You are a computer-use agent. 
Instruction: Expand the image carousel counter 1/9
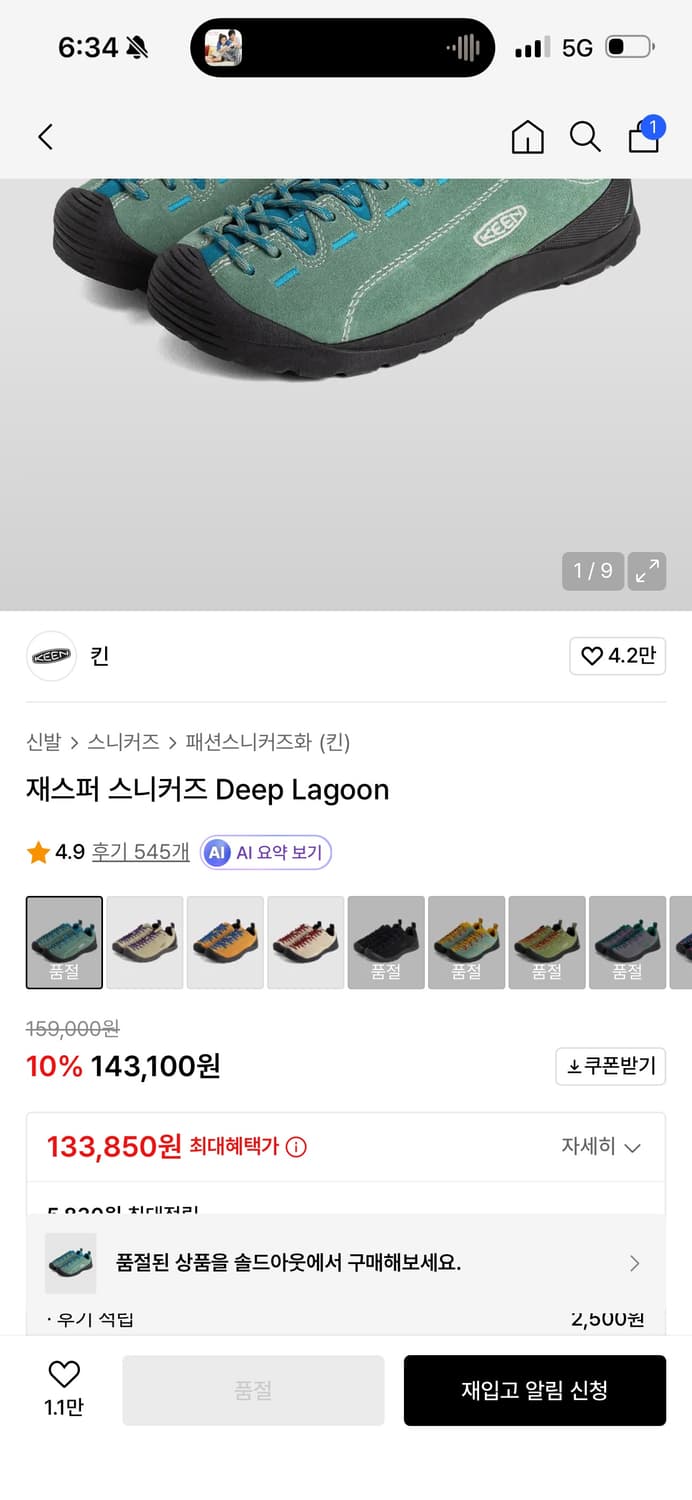[x=592, y=571]
